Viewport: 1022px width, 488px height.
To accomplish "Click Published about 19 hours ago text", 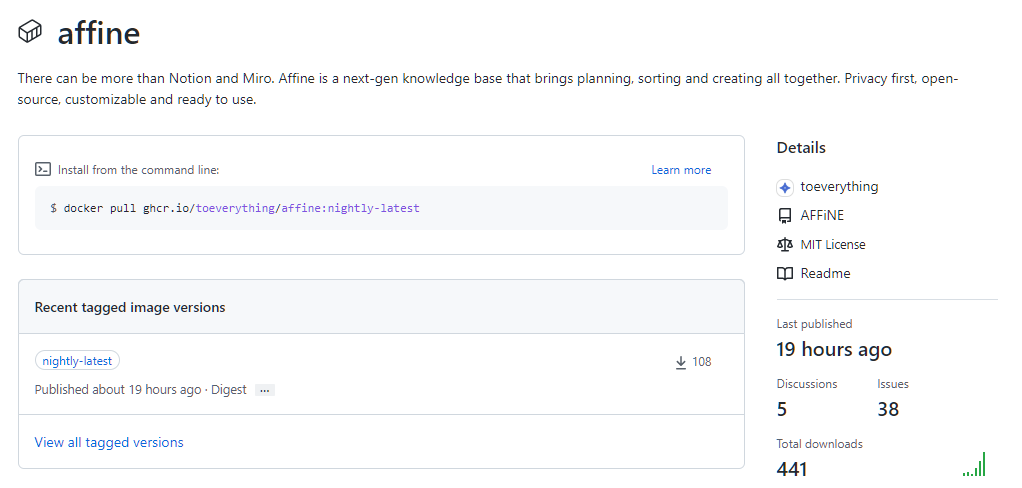I will (x=118, y=390).
